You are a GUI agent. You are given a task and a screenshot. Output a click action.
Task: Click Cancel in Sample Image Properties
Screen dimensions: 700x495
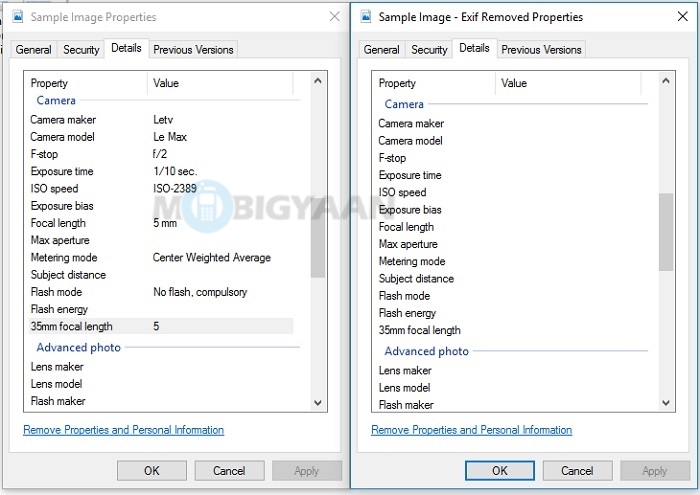229,471
